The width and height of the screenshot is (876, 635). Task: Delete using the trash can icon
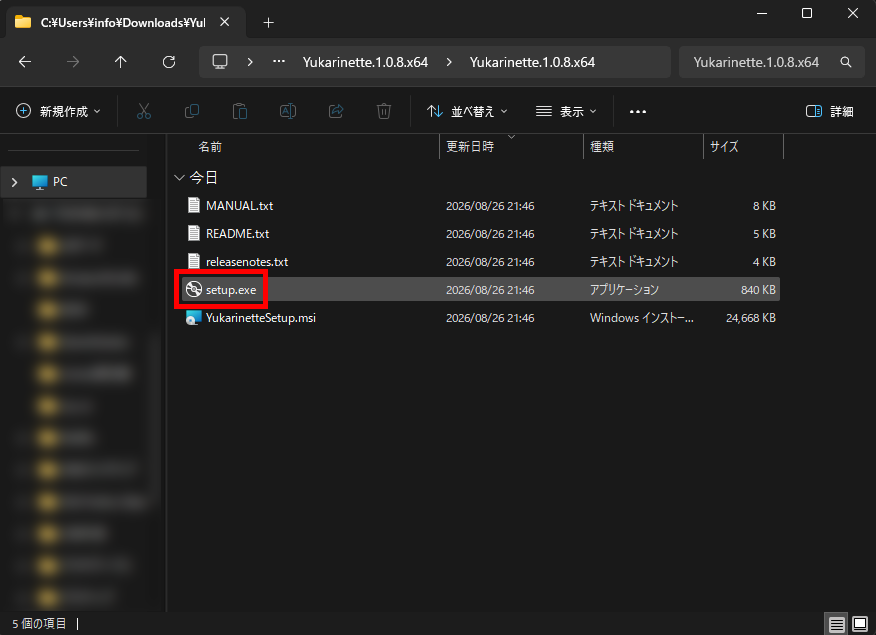[384, 111]
